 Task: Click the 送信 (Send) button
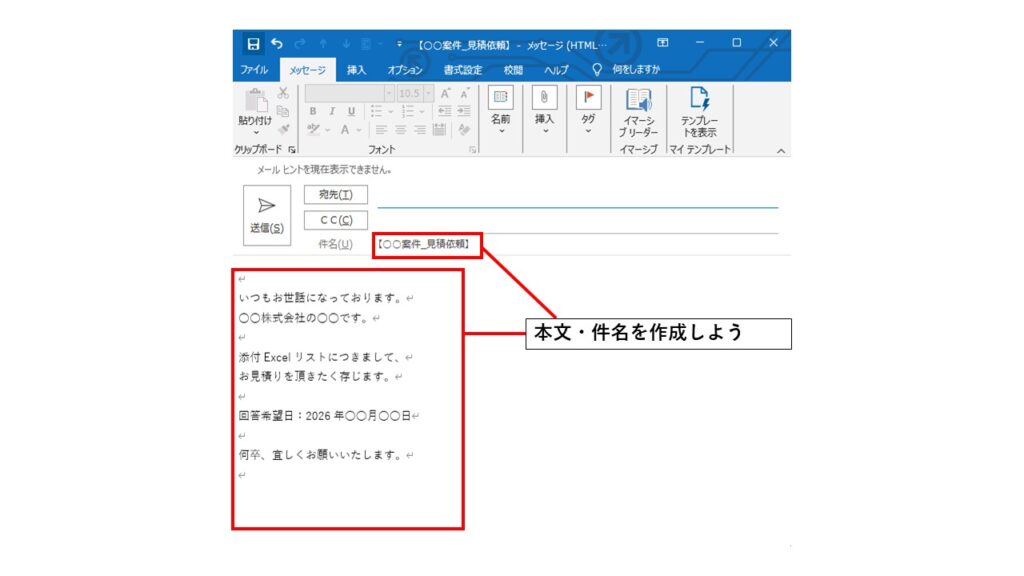click(x=267, y=214)
